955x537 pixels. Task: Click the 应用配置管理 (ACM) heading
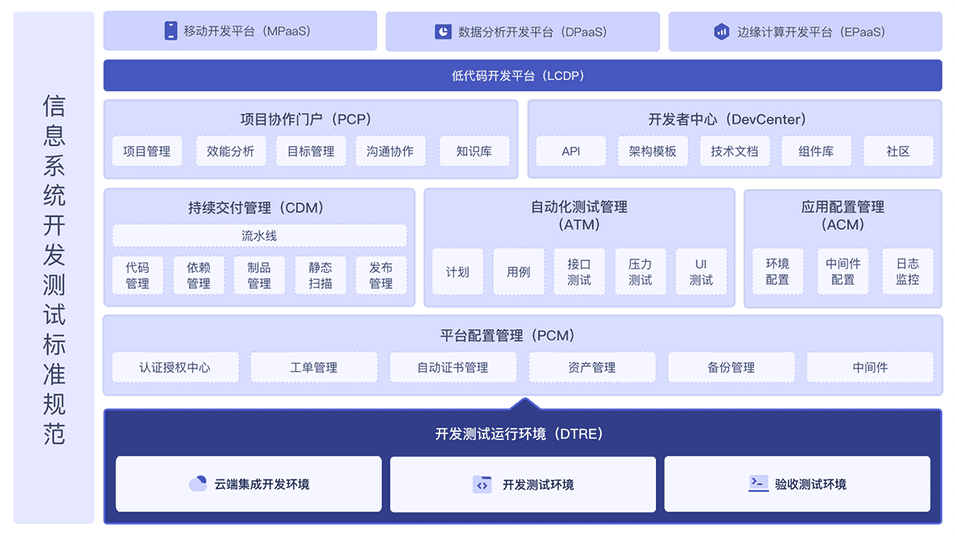tap(843, 216)
